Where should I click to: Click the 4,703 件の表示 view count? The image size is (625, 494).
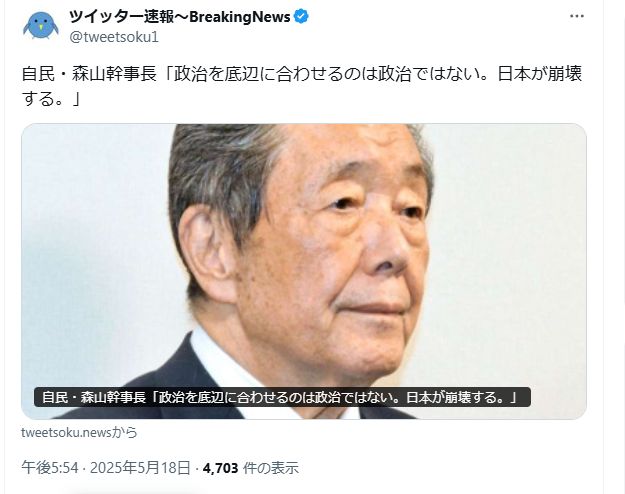[x=251, y=468]
